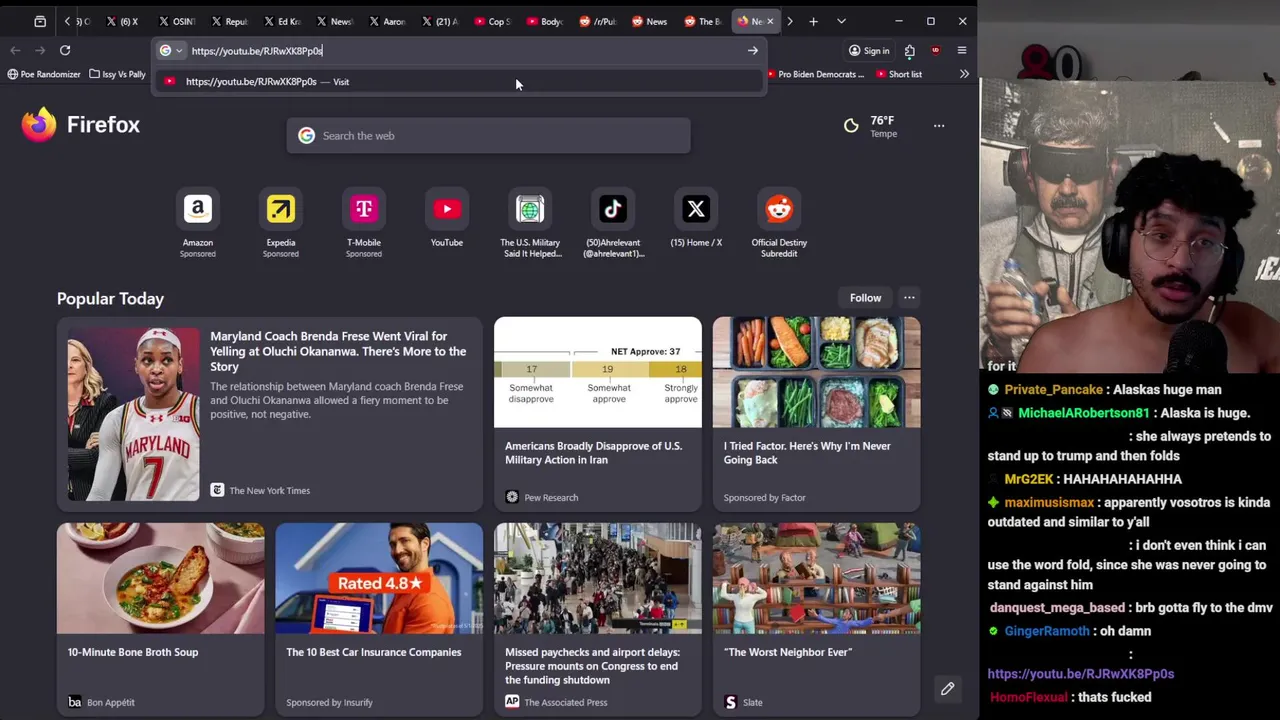Click the pencil customize new tab icon
Screen dimensions: 1280x720
click(x=947, y=689)
